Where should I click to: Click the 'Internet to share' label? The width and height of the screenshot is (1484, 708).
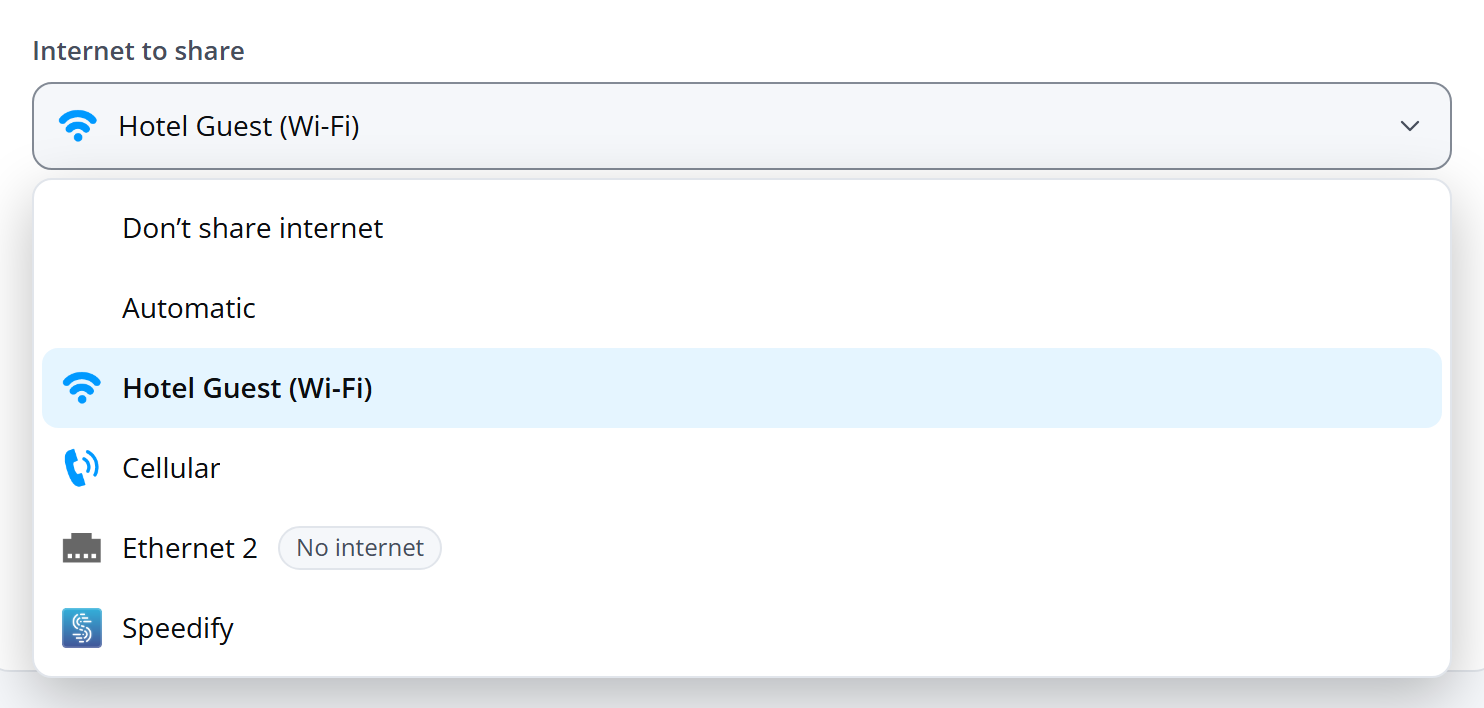(139, 51)
